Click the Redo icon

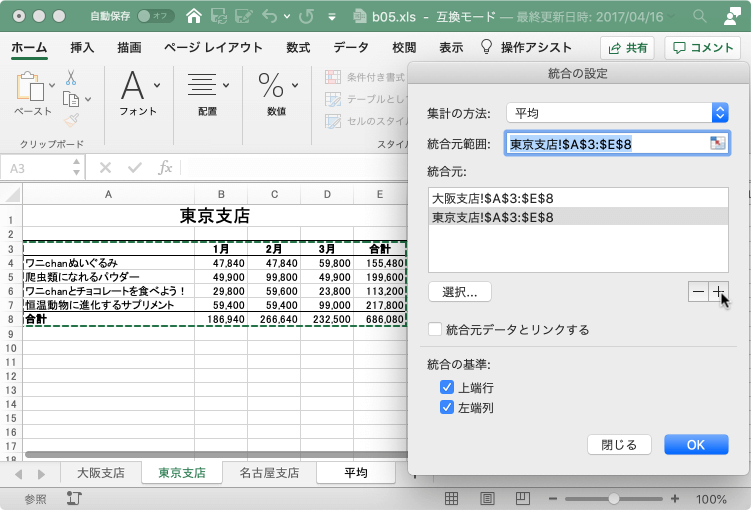click(x=307, y=16)
